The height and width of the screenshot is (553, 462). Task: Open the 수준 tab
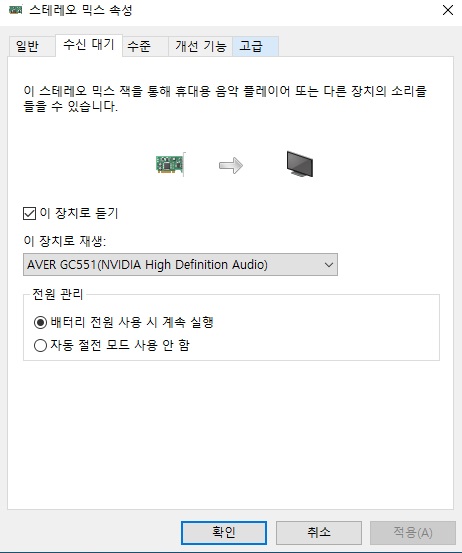[x=139, y=46]
